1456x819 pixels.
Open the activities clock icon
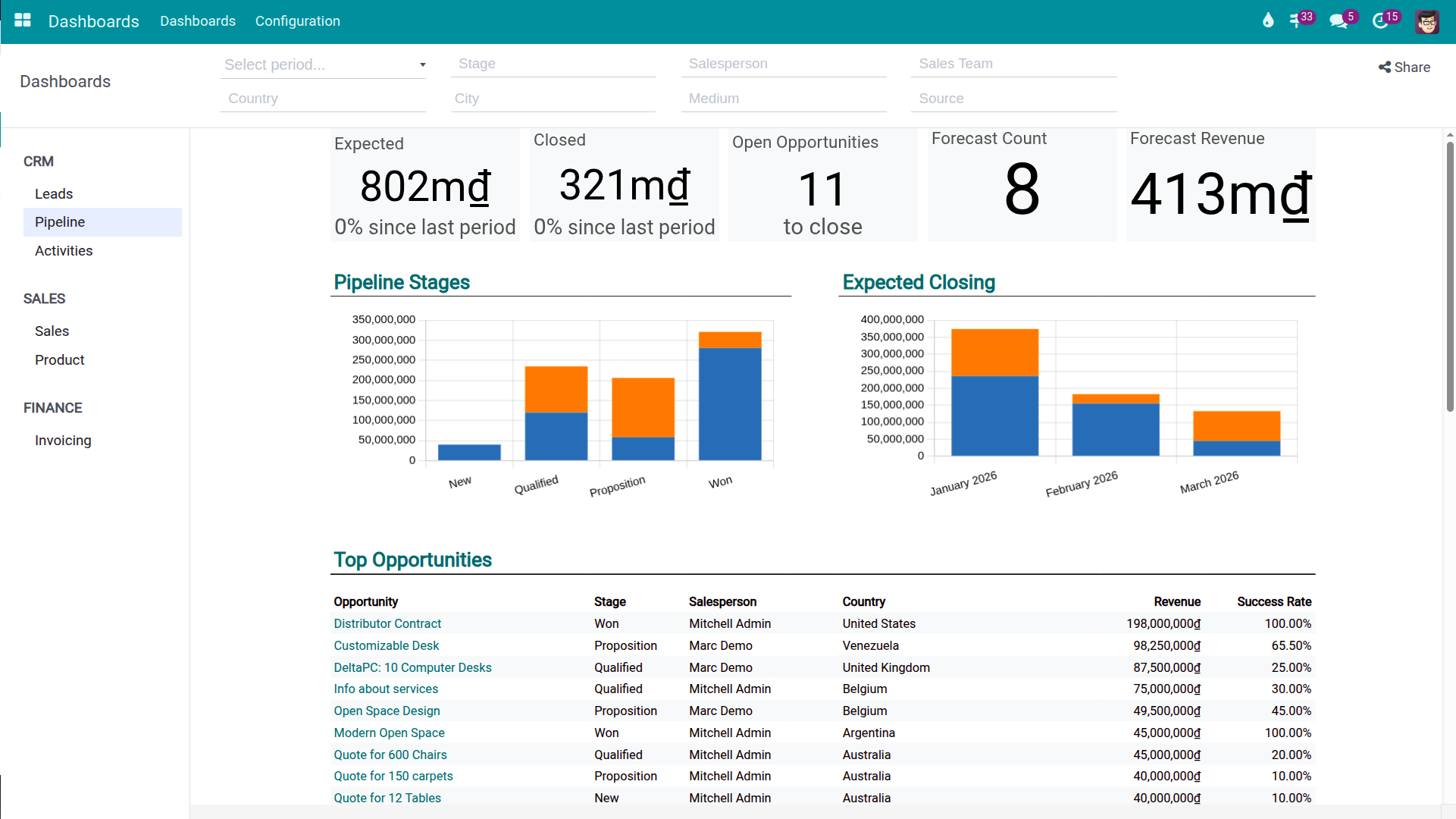(x=1382, y=20)
